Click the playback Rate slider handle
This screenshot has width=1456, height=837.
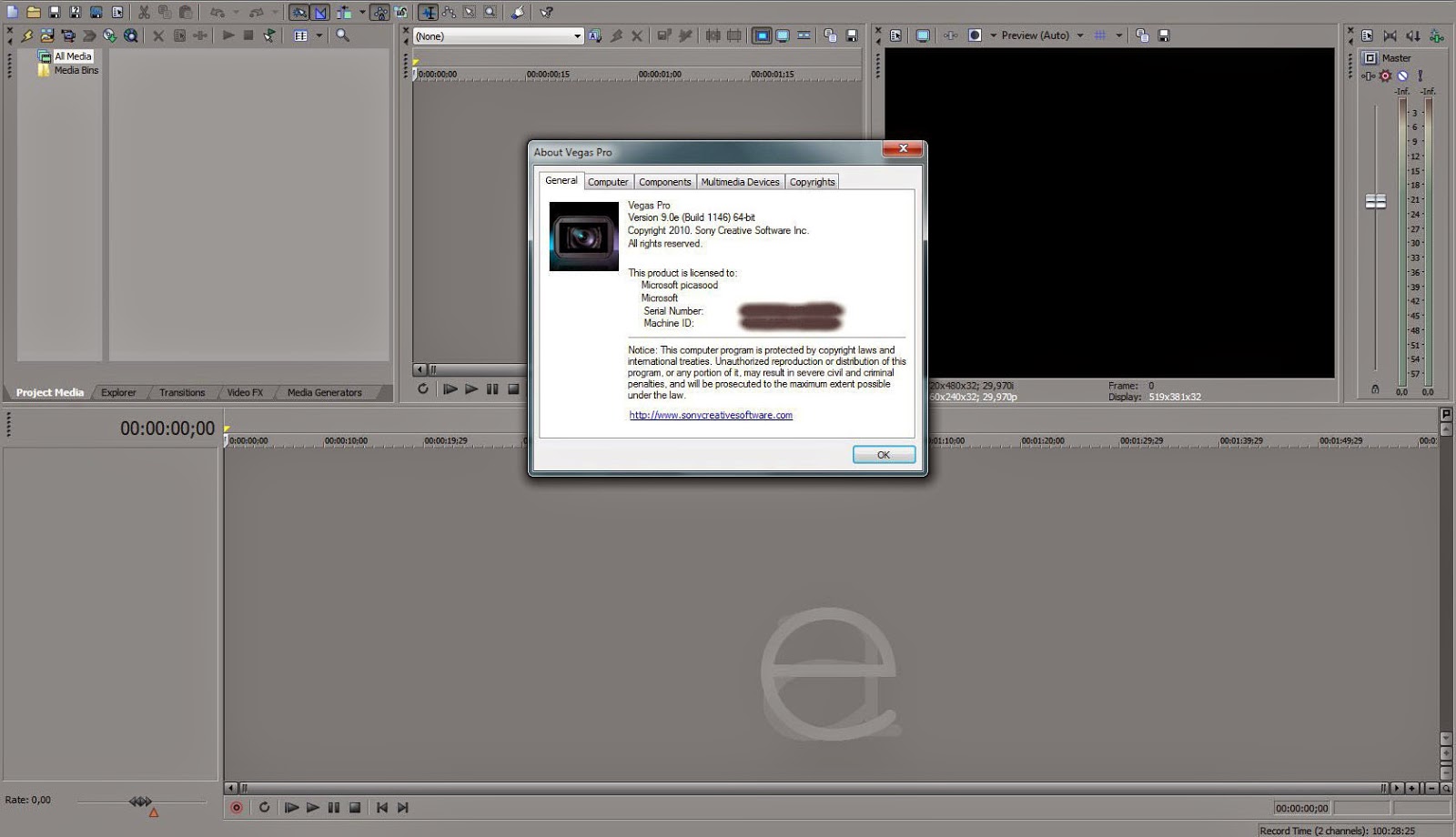click(x=140, y=802)
